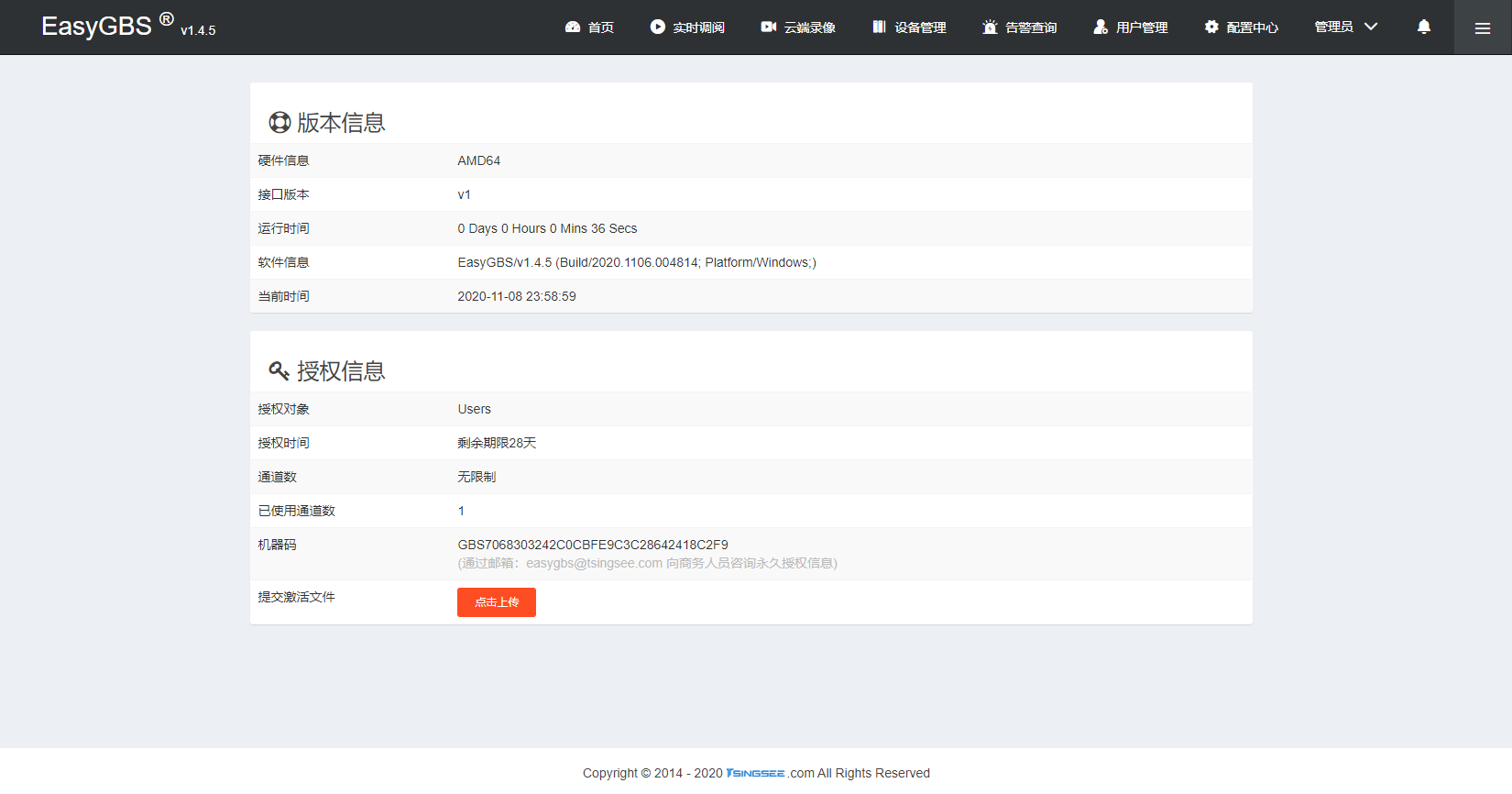
Task: Click the 机器码 row label
Action: [277, 545]
